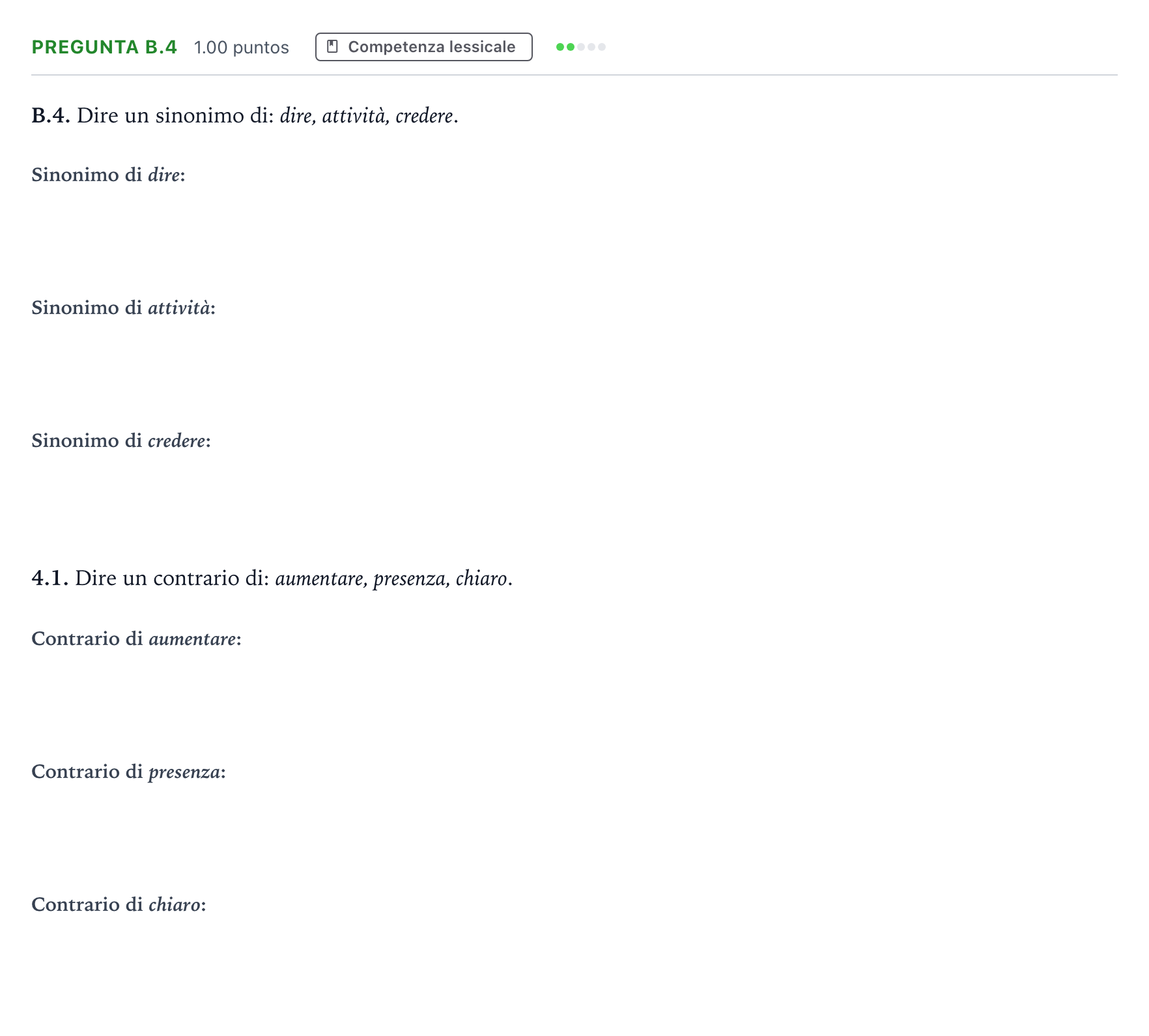Screen dimensions: 1149x1036
Task: Click the 'Sinonimo di dire:' label
Action: (x=108, y=175)
